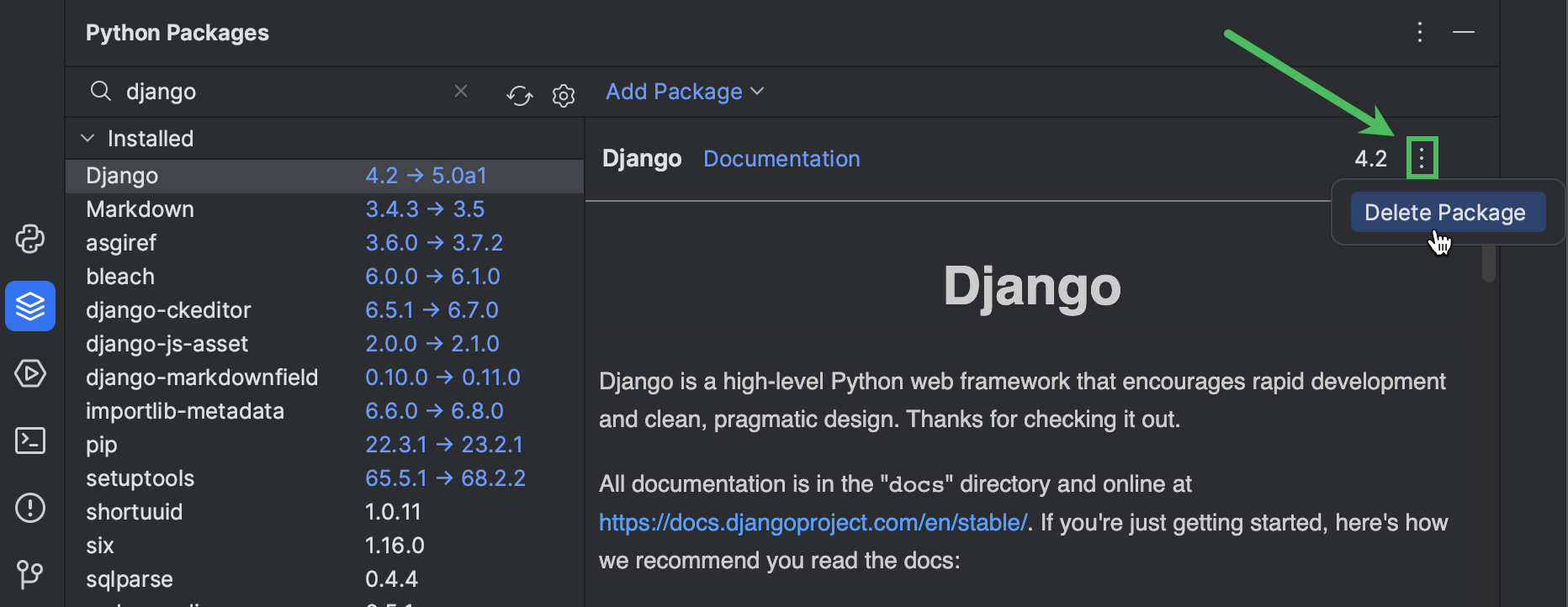Select the bleach package row

325,277
